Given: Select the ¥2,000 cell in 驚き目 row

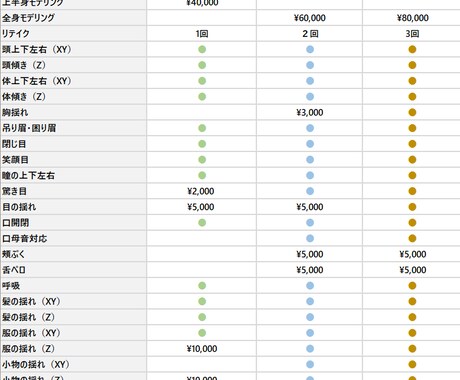Looking at the screenshot, I should [x=201, y=191].
